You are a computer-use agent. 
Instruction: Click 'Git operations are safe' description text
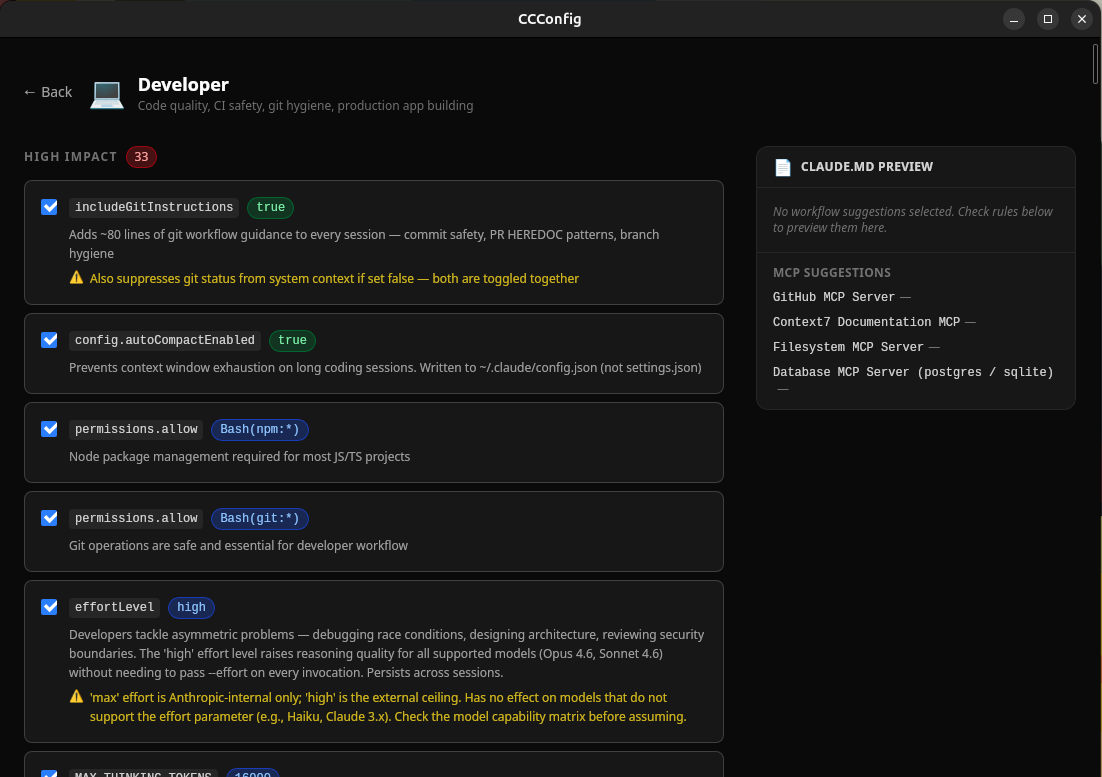[x=238, y=546]
